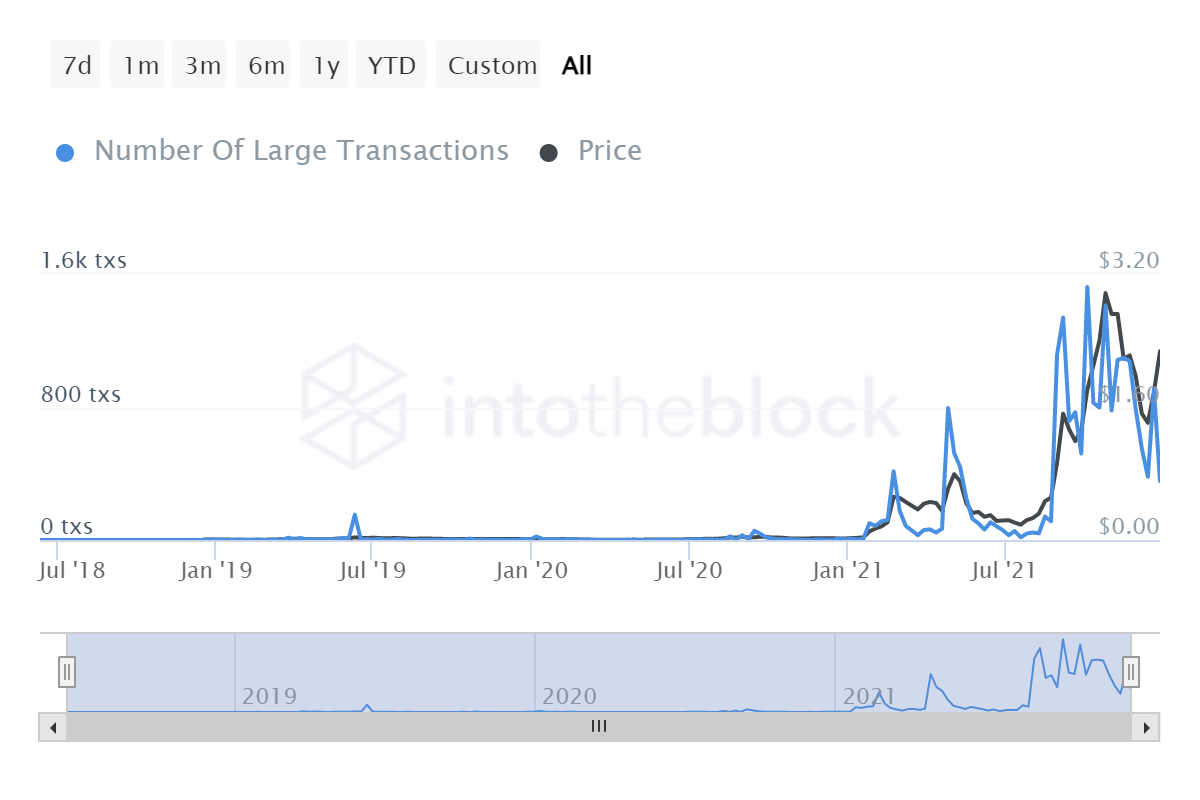Click the horizontal scrollbar thumb grip
The height and width of the screenshot is (800, 1200).
[598, 727]
